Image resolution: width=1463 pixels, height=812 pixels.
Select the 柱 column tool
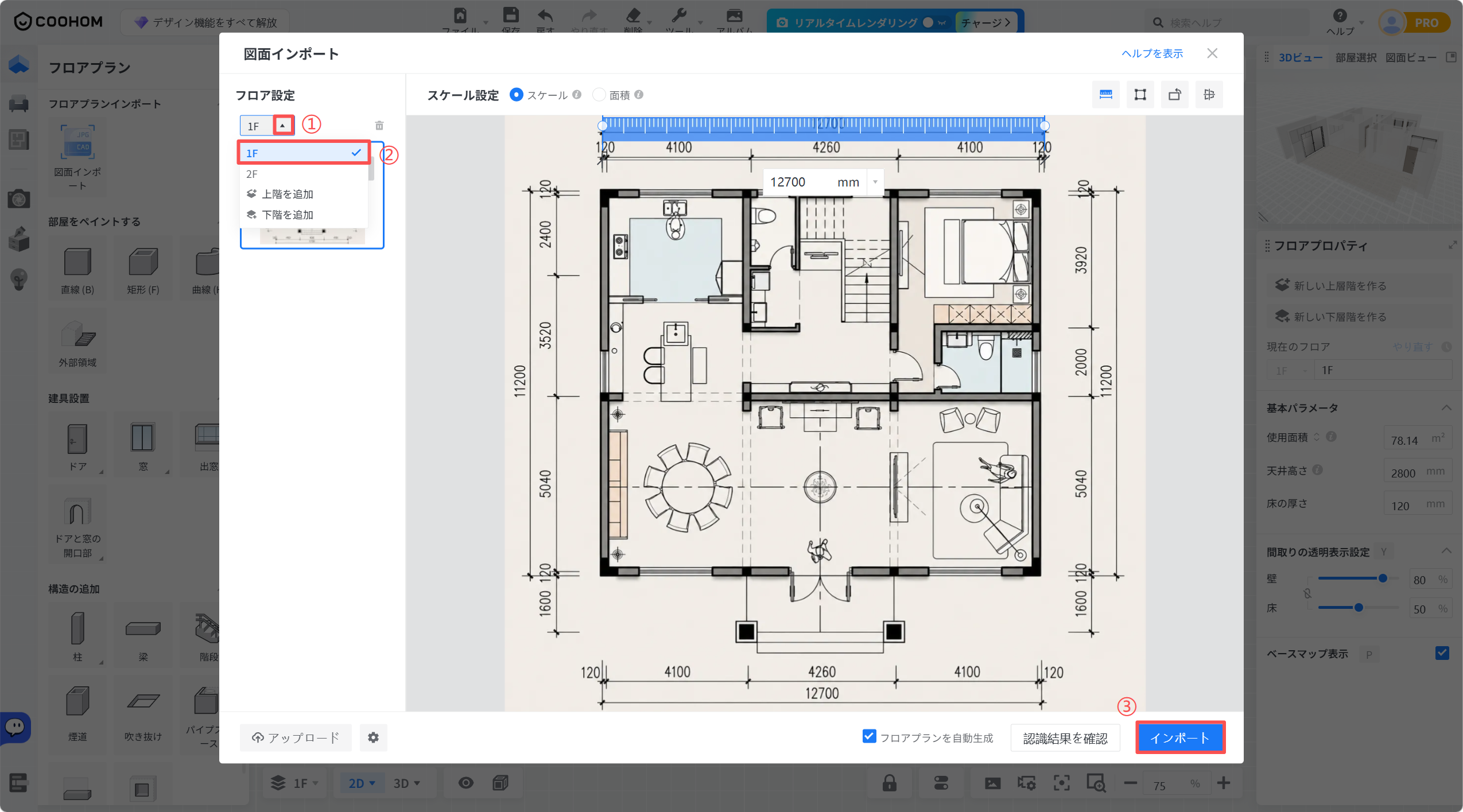77,635
